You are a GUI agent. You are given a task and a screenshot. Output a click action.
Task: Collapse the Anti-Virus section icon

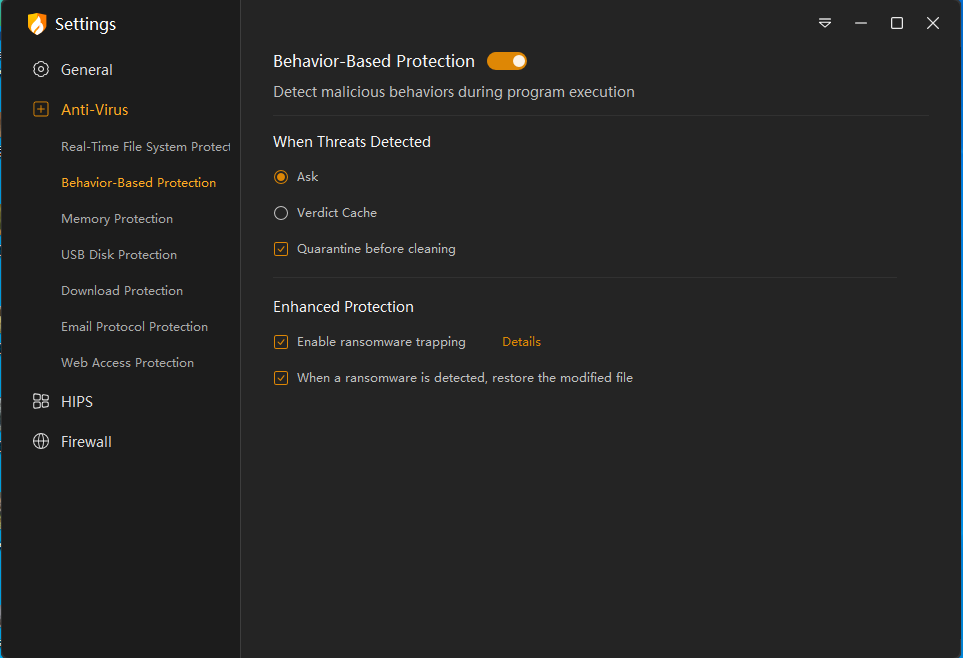[41, 110]
